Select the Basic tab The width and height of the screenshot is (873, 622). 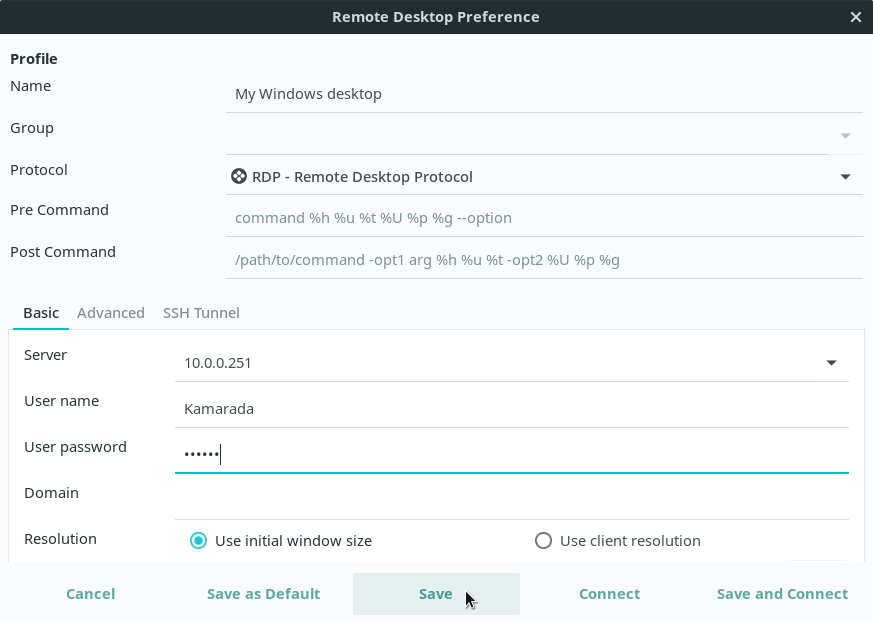point(41,313)
